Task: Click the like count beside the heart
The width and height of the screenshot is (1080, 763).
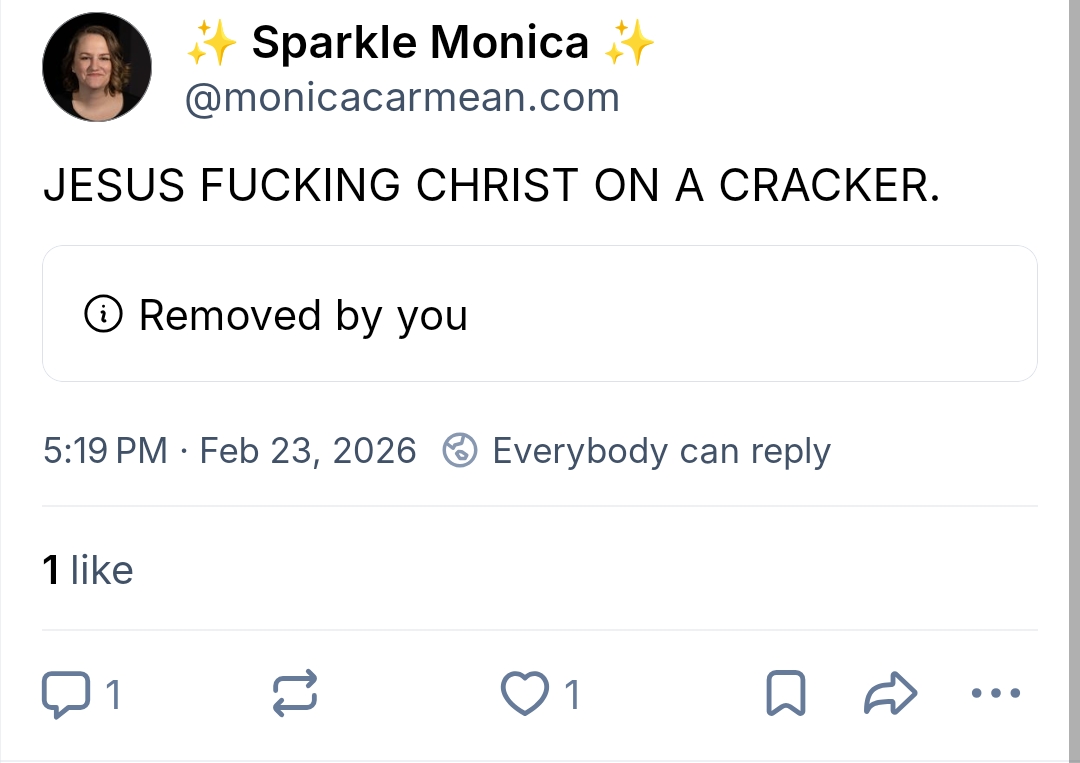Action: 572,694
